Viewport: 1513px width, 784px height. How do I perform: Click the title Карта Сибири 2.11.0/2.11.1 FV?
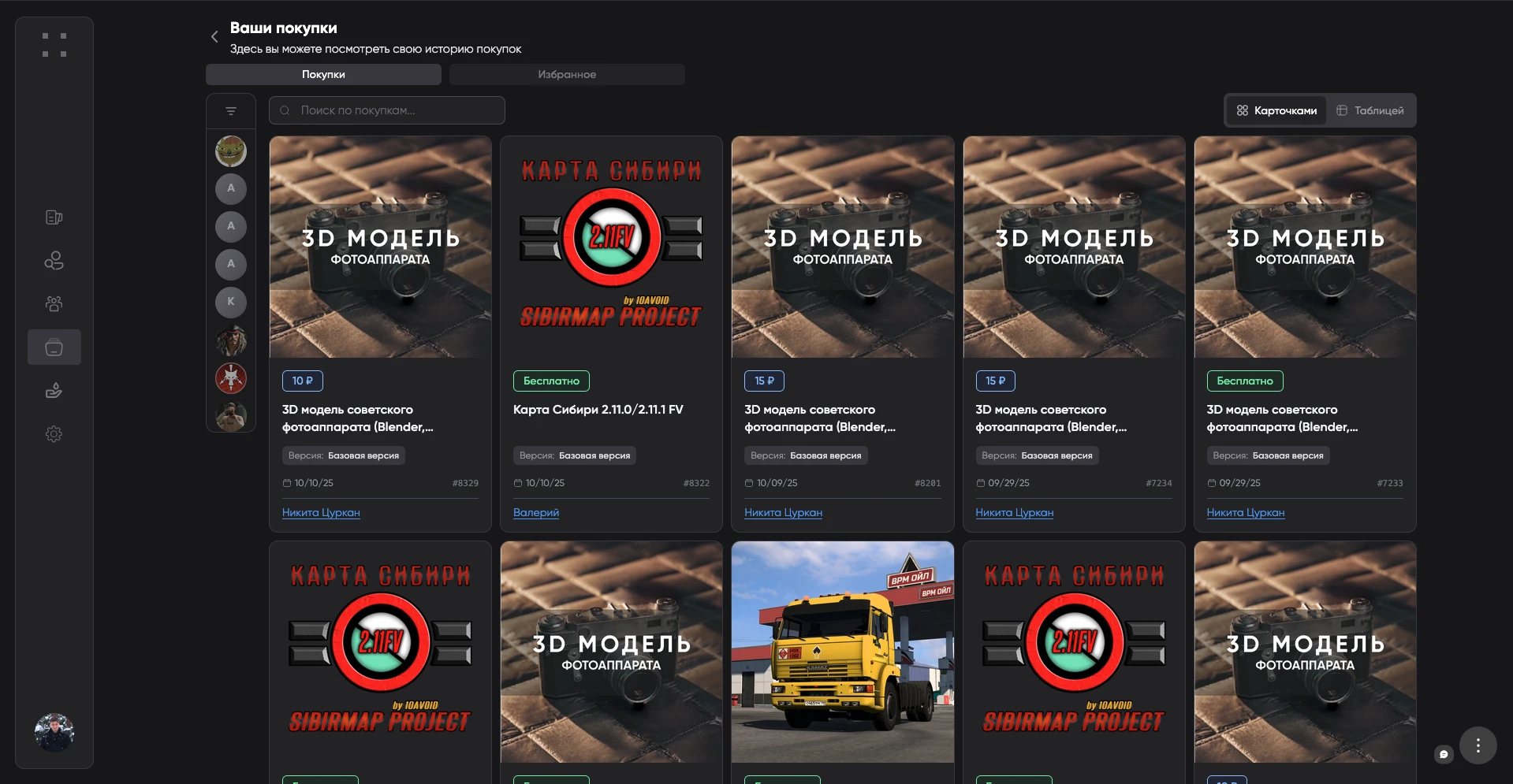coord(598,410)
